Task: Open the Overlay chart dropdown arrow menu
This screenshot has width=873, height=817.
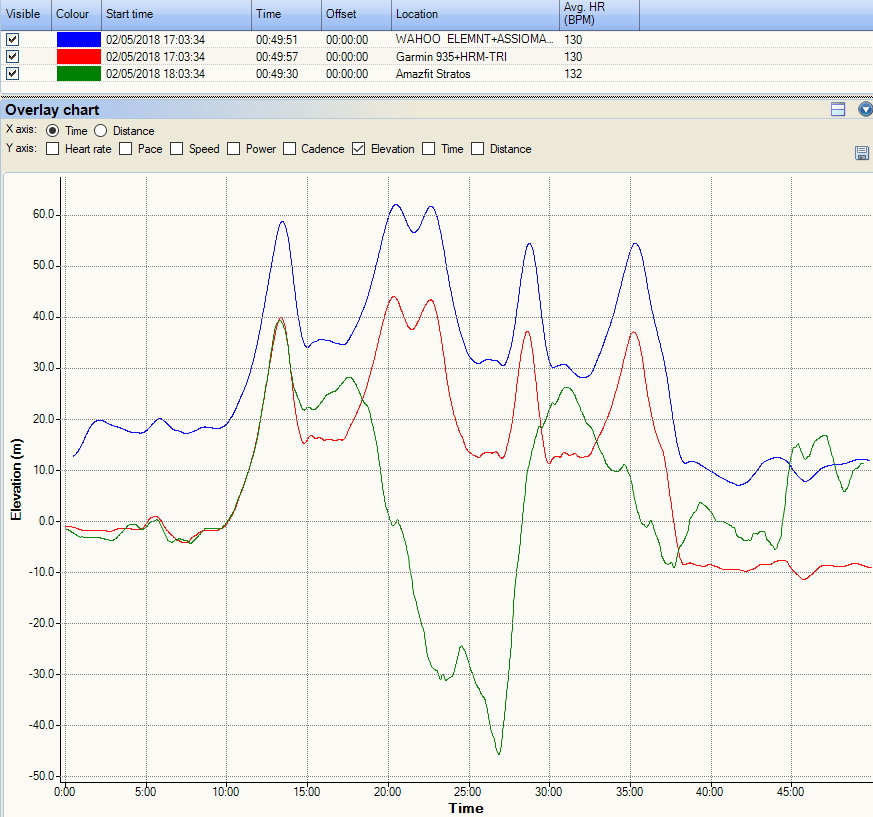Action: (x=864, y=110)
